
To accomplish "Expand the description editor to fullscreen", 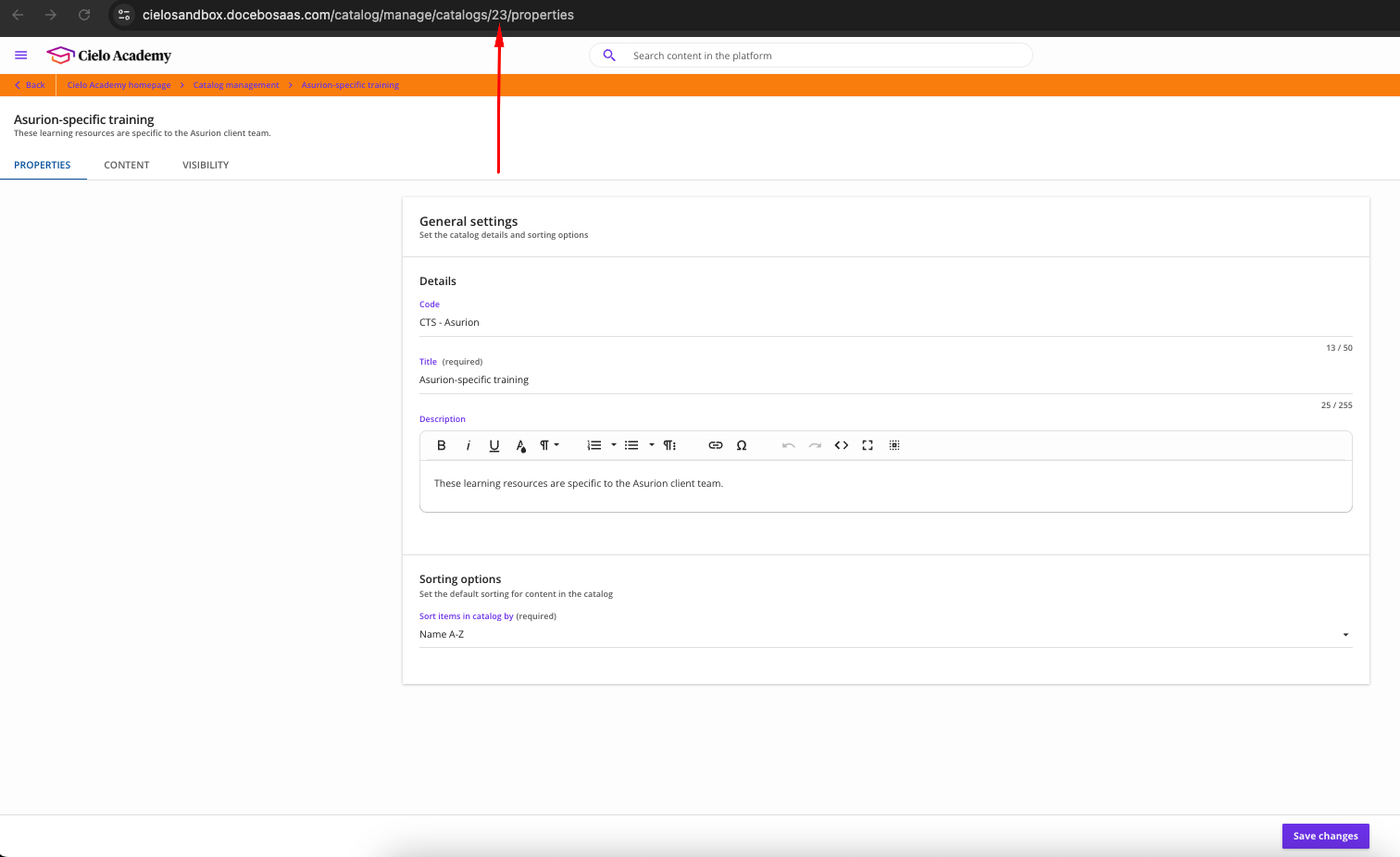I will [x=868, y=445].
